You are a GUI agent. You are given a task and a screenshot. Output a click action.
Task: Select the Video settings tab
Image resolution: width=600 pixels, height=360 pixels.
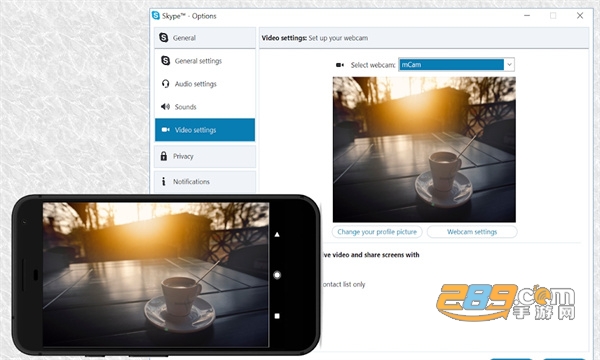click(x=205, y=130)
